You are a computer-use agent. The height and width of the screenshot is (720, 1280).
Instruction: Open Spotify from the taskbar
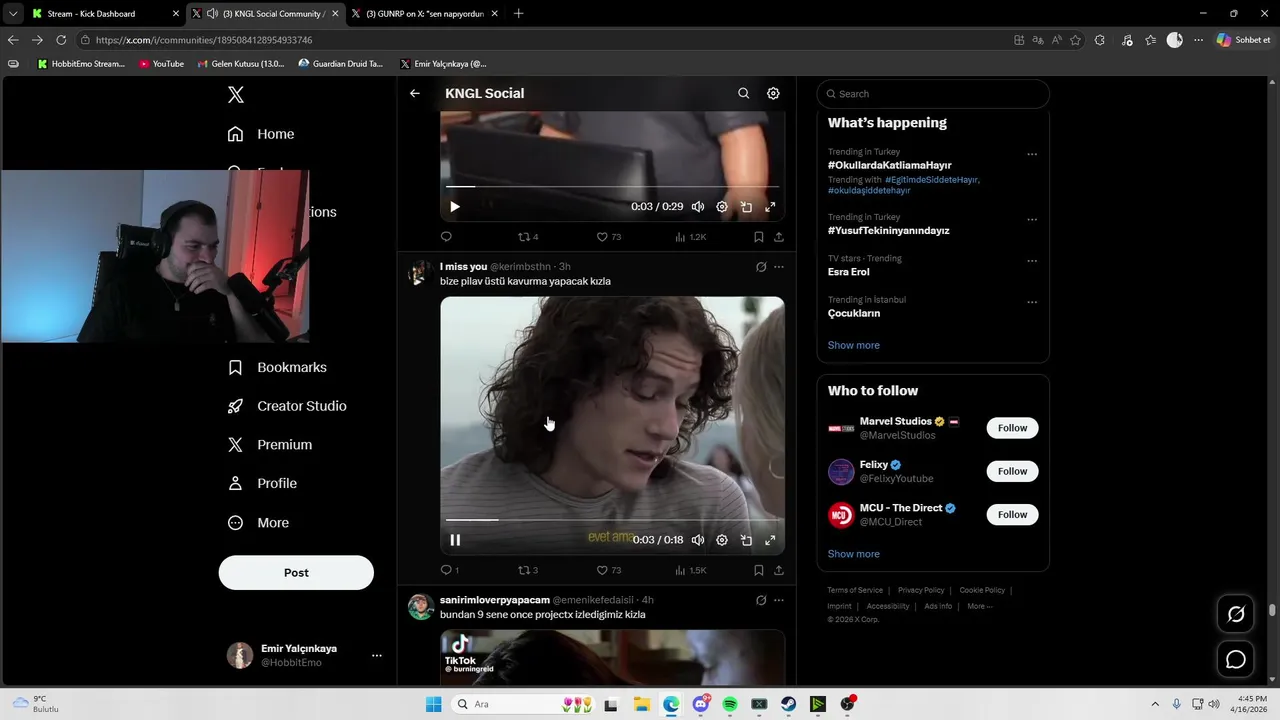click(730, 704)
